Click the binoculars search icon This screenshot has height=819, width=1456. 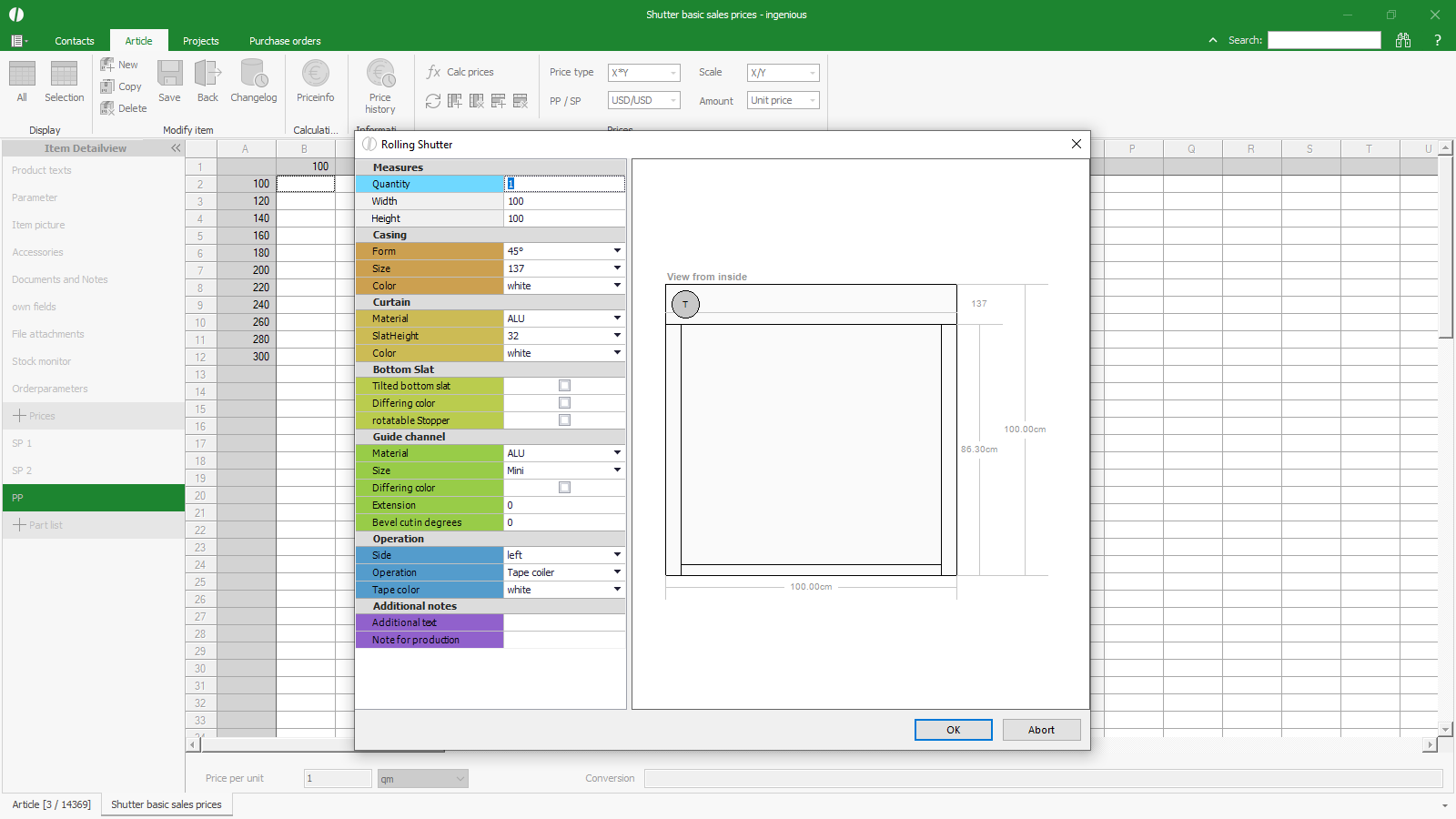coord(1403,40)
